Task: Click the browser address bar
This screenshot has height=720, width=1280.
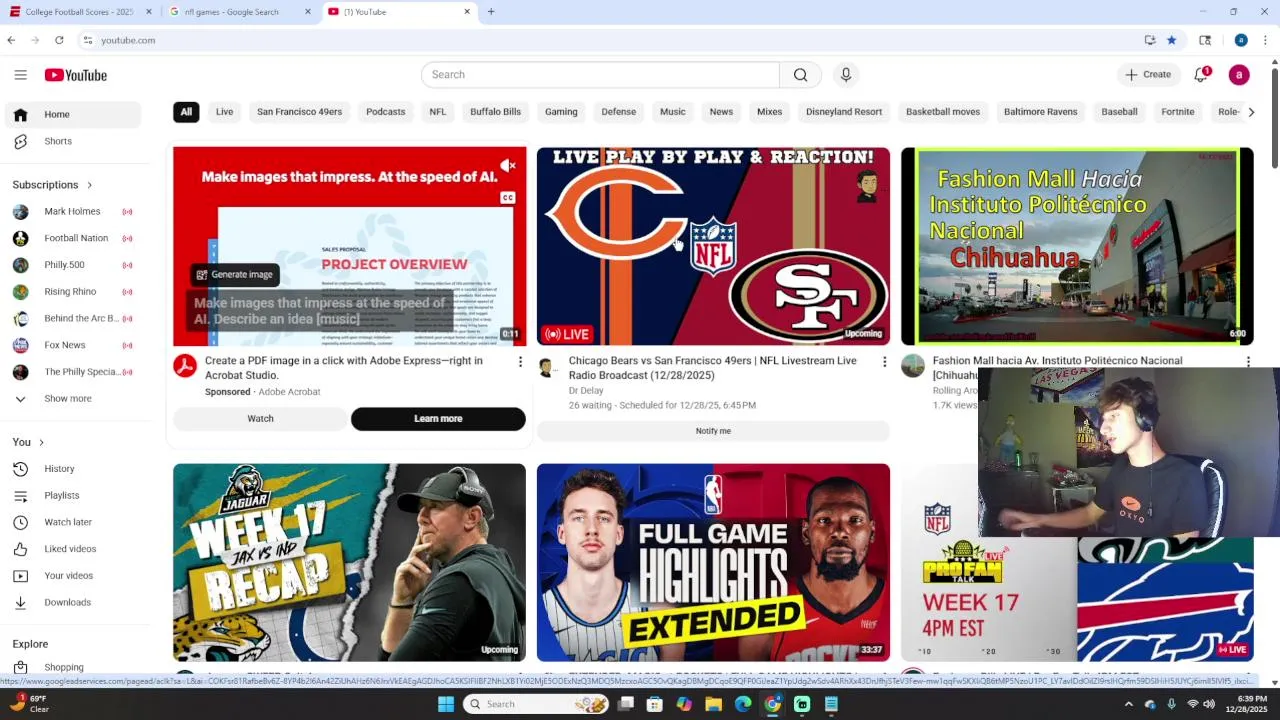Action: [x=610, y=40]
